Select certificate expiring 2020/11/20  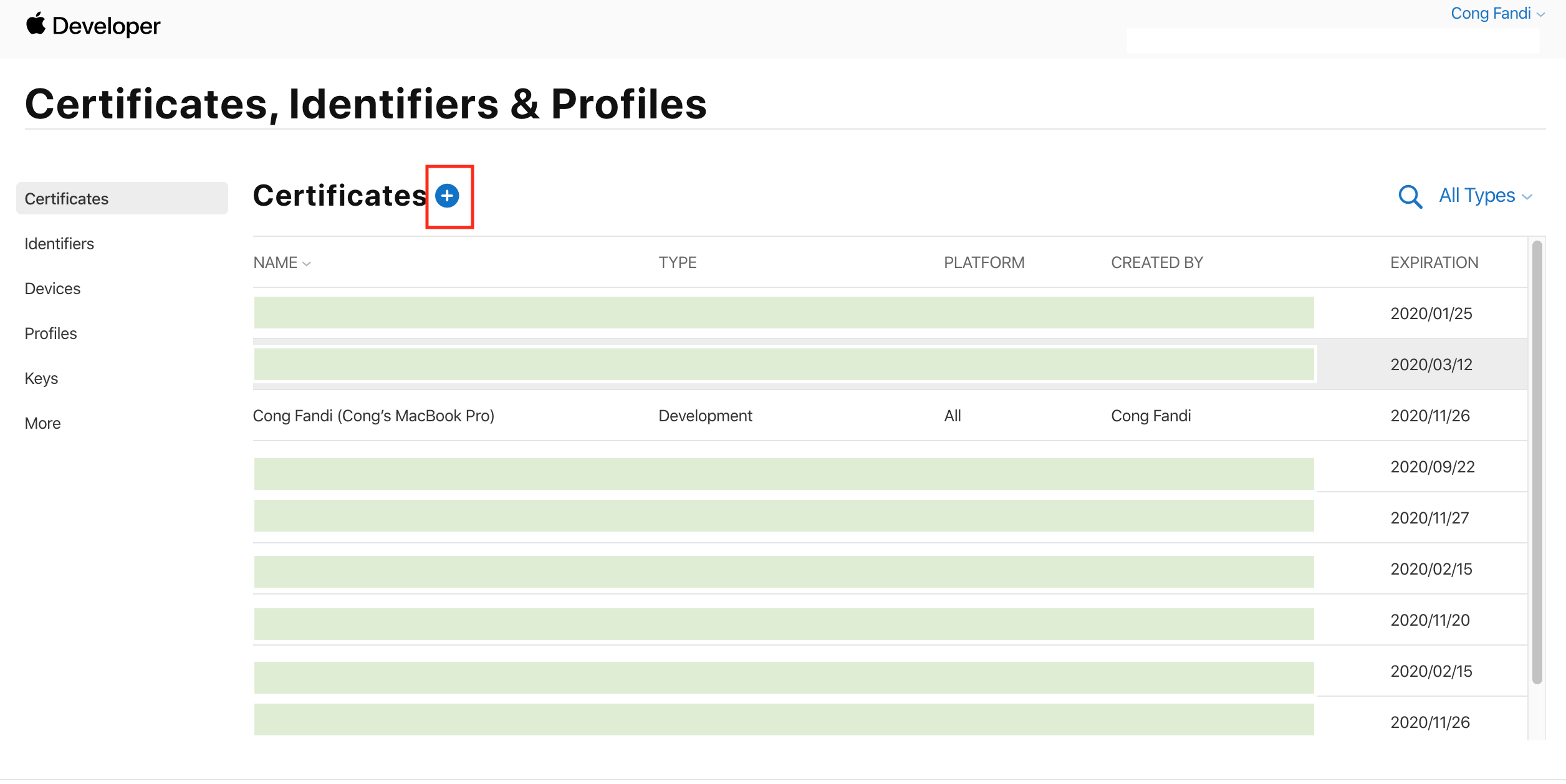tap(1429, 620)
